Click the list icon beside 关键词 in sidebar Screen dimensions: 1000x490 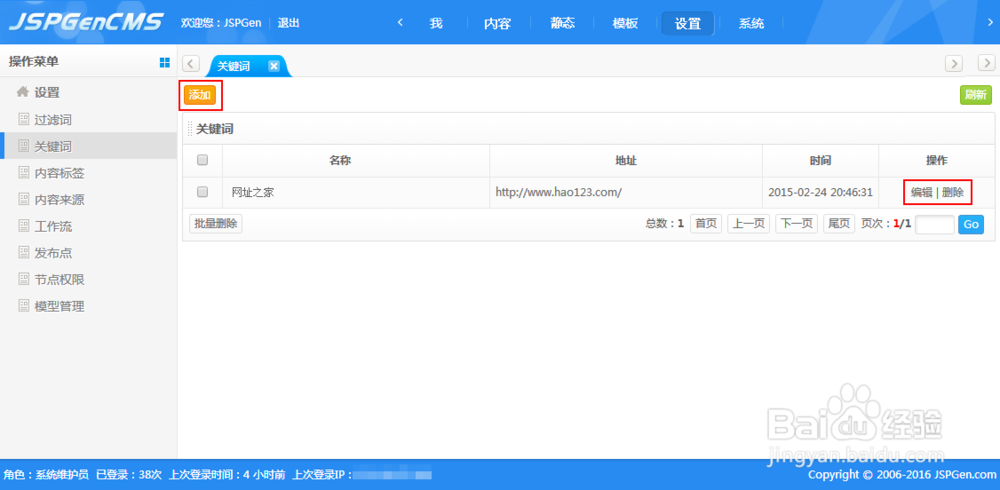point(24,146)
